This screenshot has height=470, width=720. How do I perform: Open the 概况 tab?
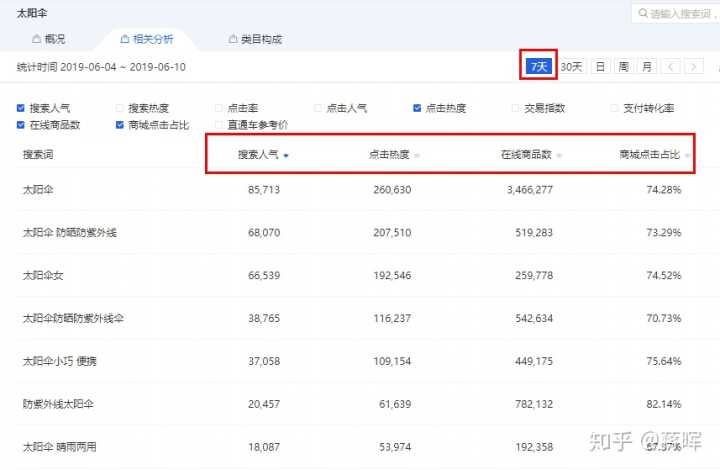tap(55, 40)
